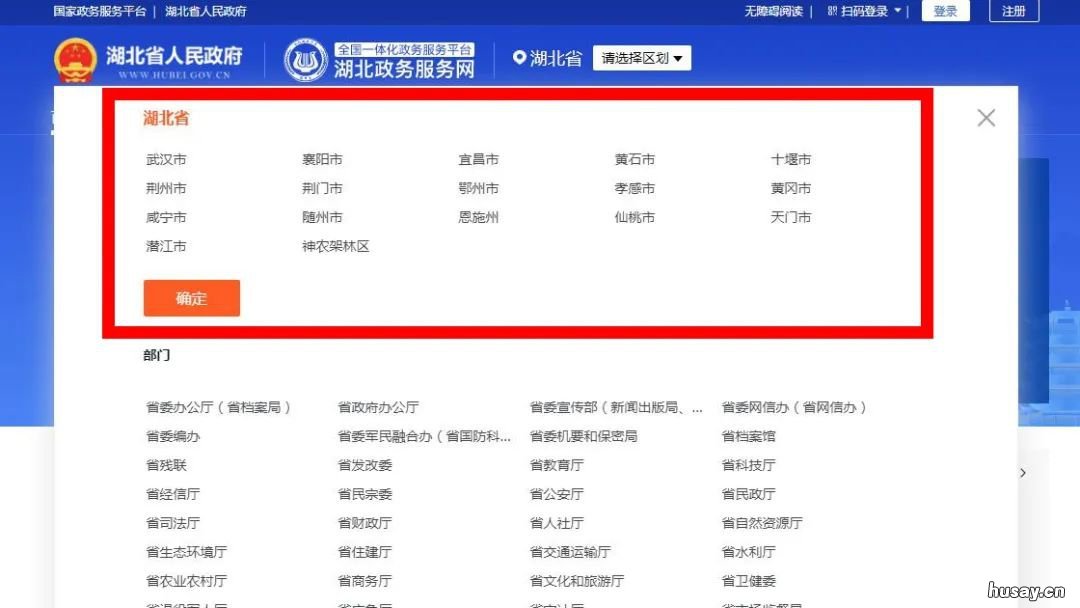This screenshot has height=608, width=1080.
Task: Select 神农架林区 from the region list
Action: [x=336, y=245]
